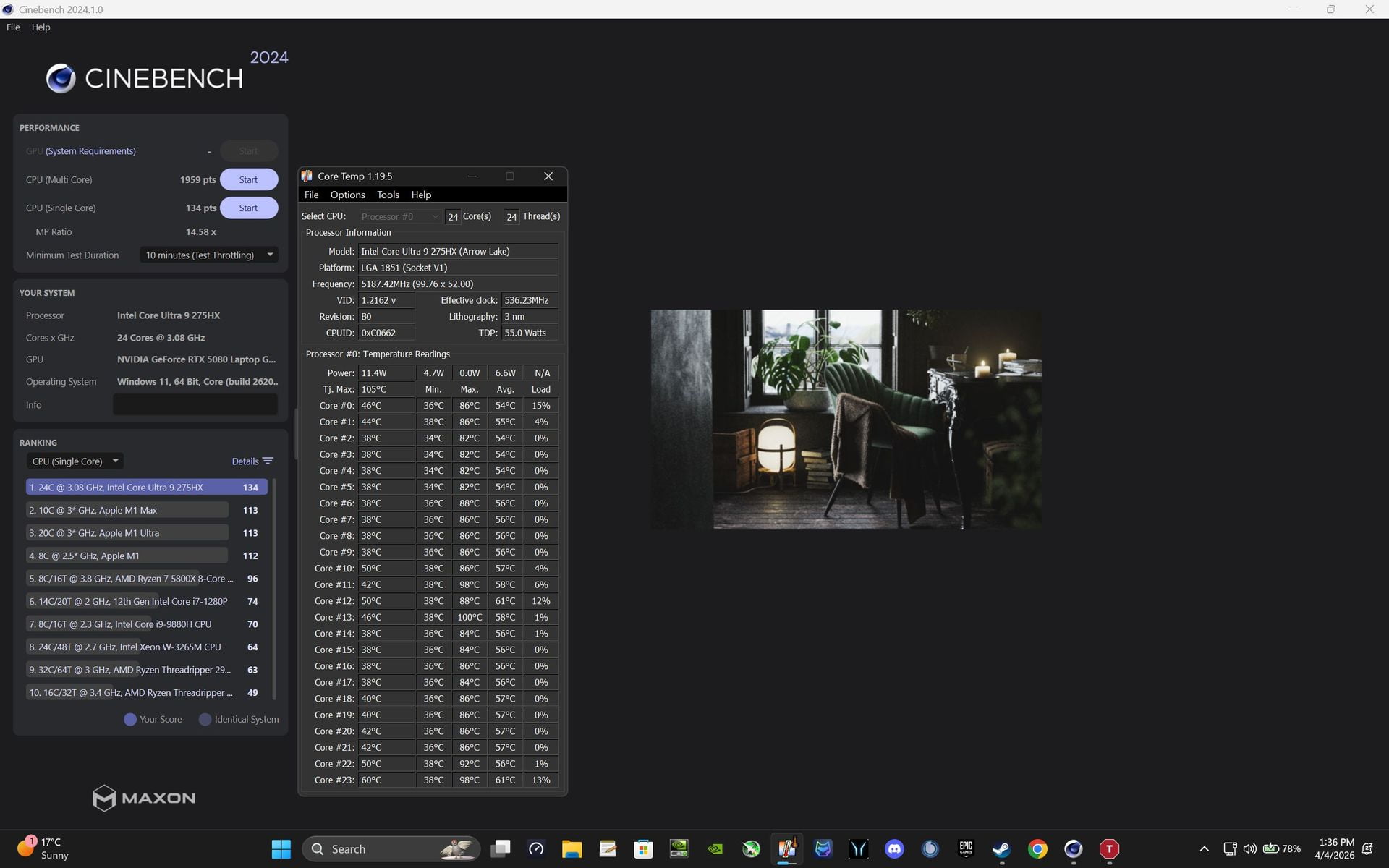
Task: Open the Xbox app from the taskbar
Action: pos(751,848)
